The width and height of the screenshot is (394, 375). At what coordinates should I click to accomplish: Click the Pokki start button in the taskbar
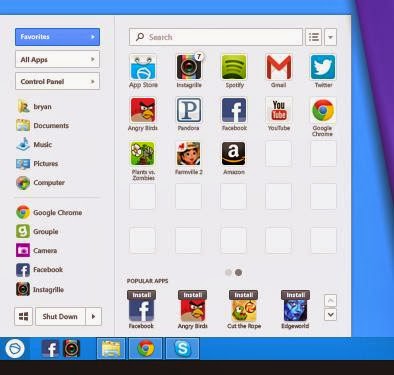pyautogui.click(x=15, y=349)
